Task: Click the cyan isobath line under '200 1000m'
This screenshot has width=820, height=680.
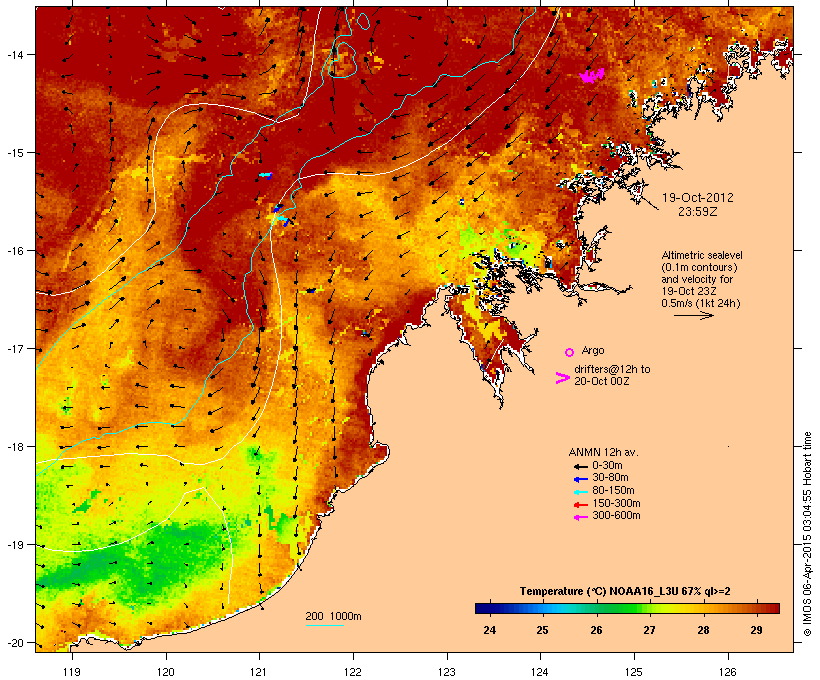Action: click(324, 625)
